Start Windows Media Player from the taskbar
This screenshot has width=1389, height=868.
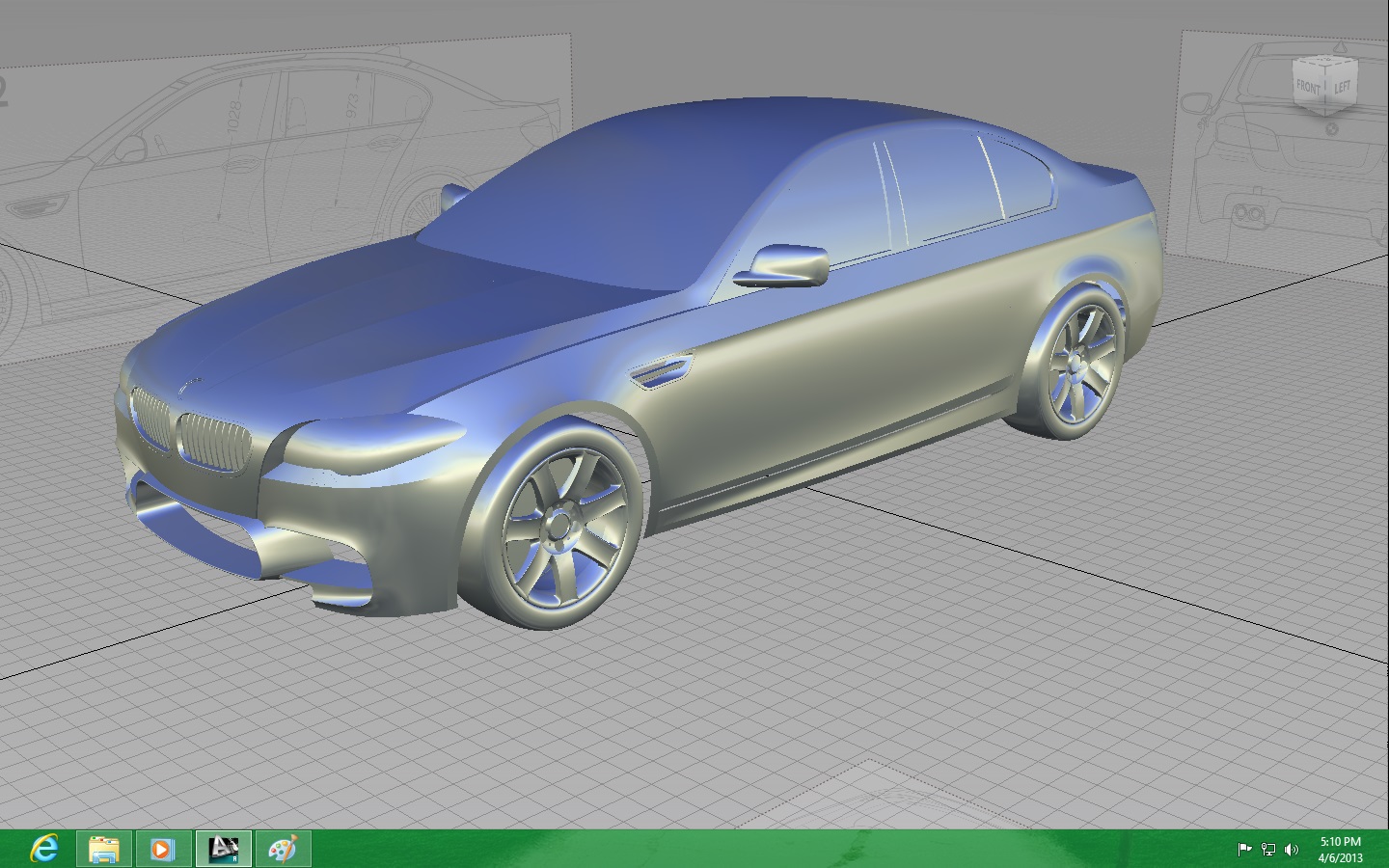(162, 850)
